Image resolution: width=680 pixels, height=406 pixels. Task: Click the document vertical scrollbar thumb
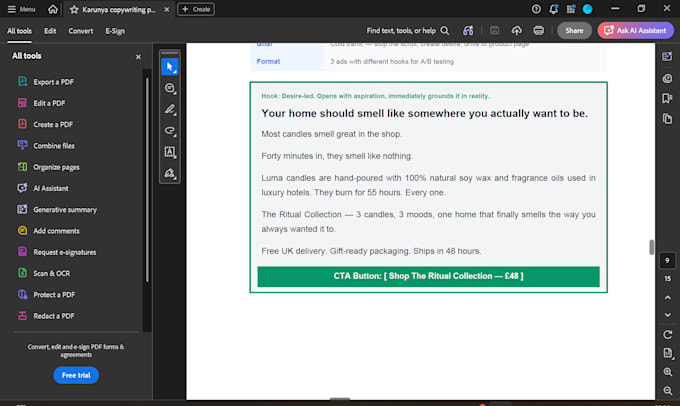(651, 247)
